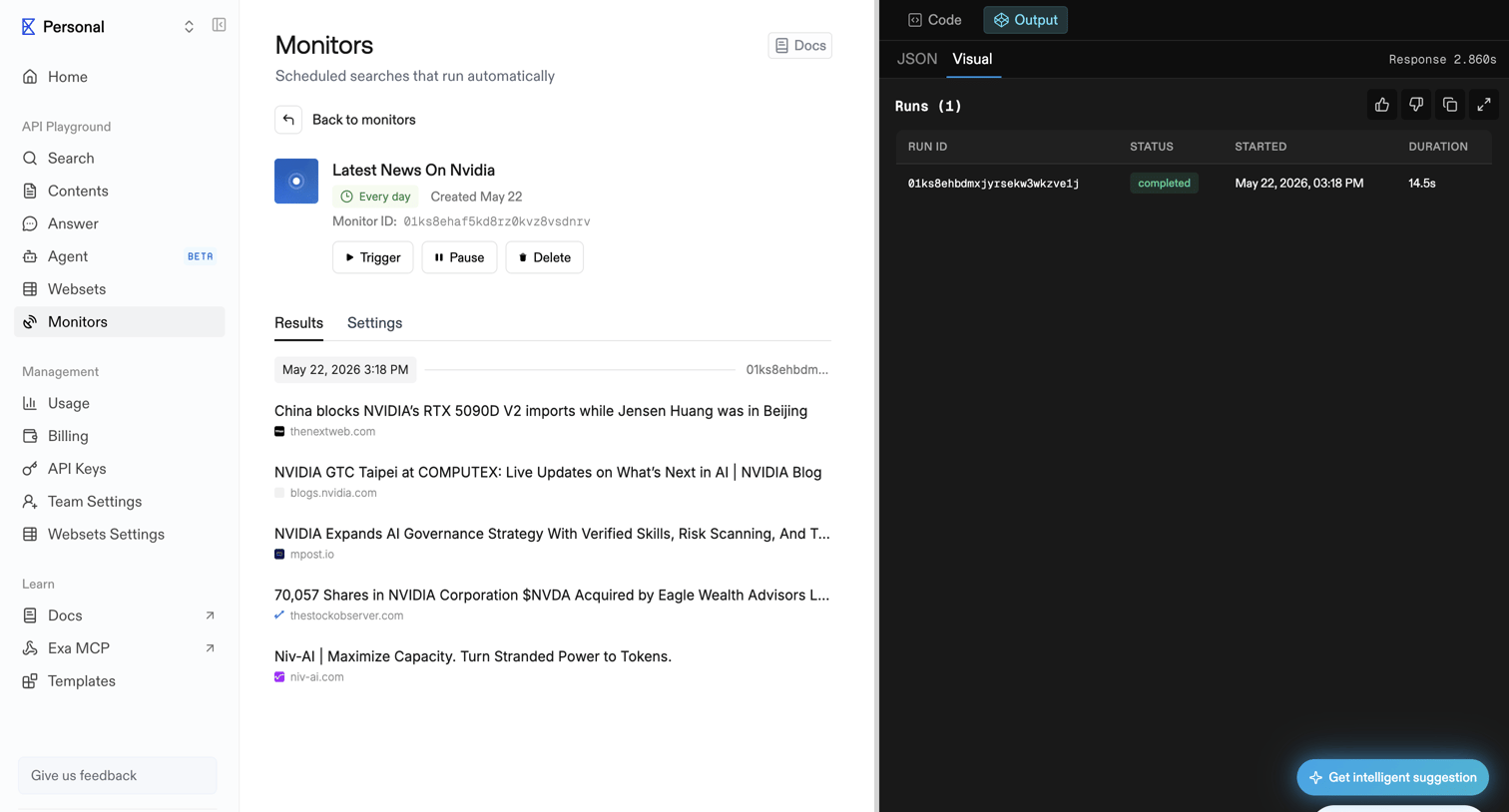Open Team Settings
Screen dimensions: 1509x812
120,502
